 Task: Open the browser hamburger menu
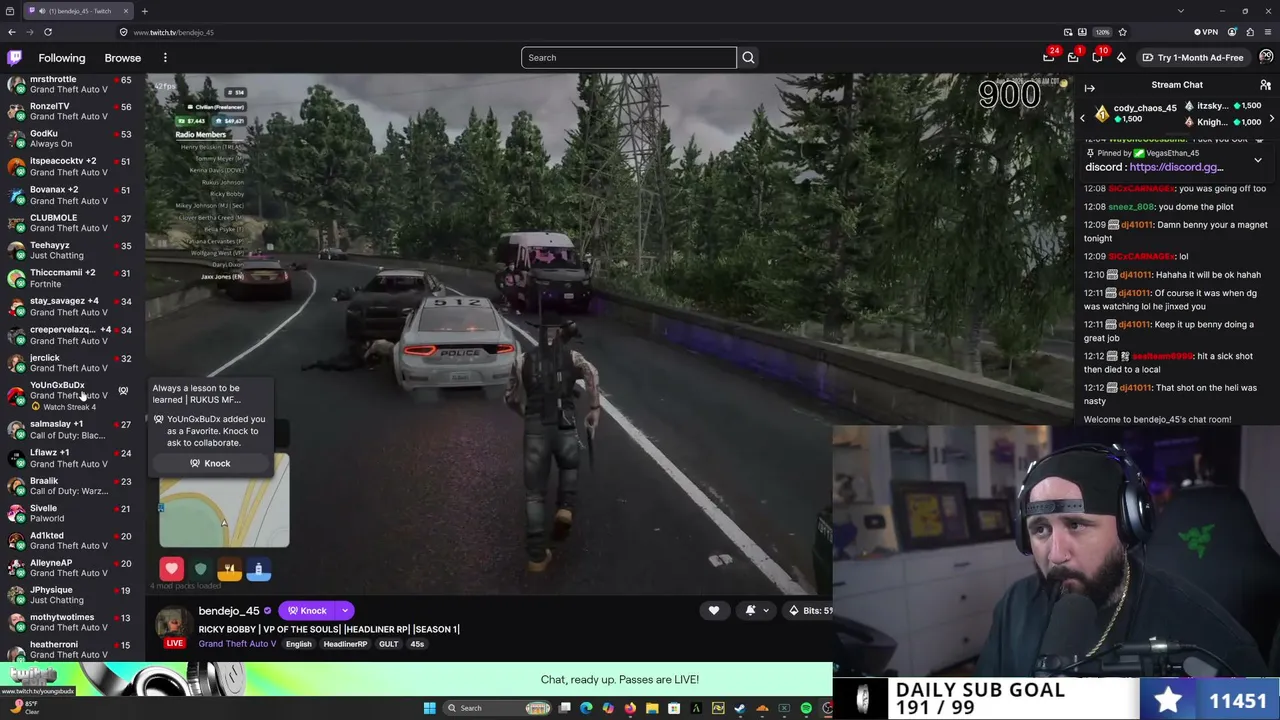pyautogui.click(x=1268, y=32)
